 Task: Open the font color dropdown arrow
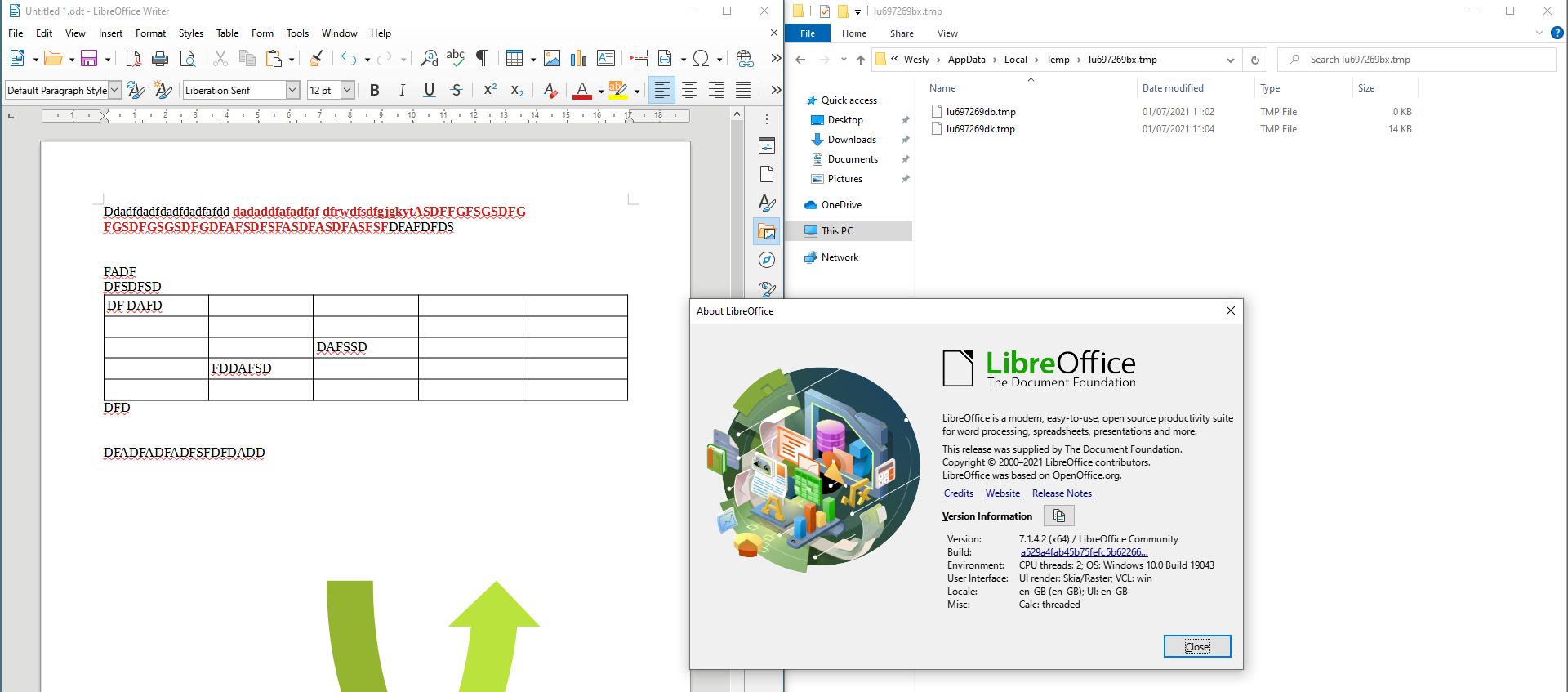tap(600, 91)
